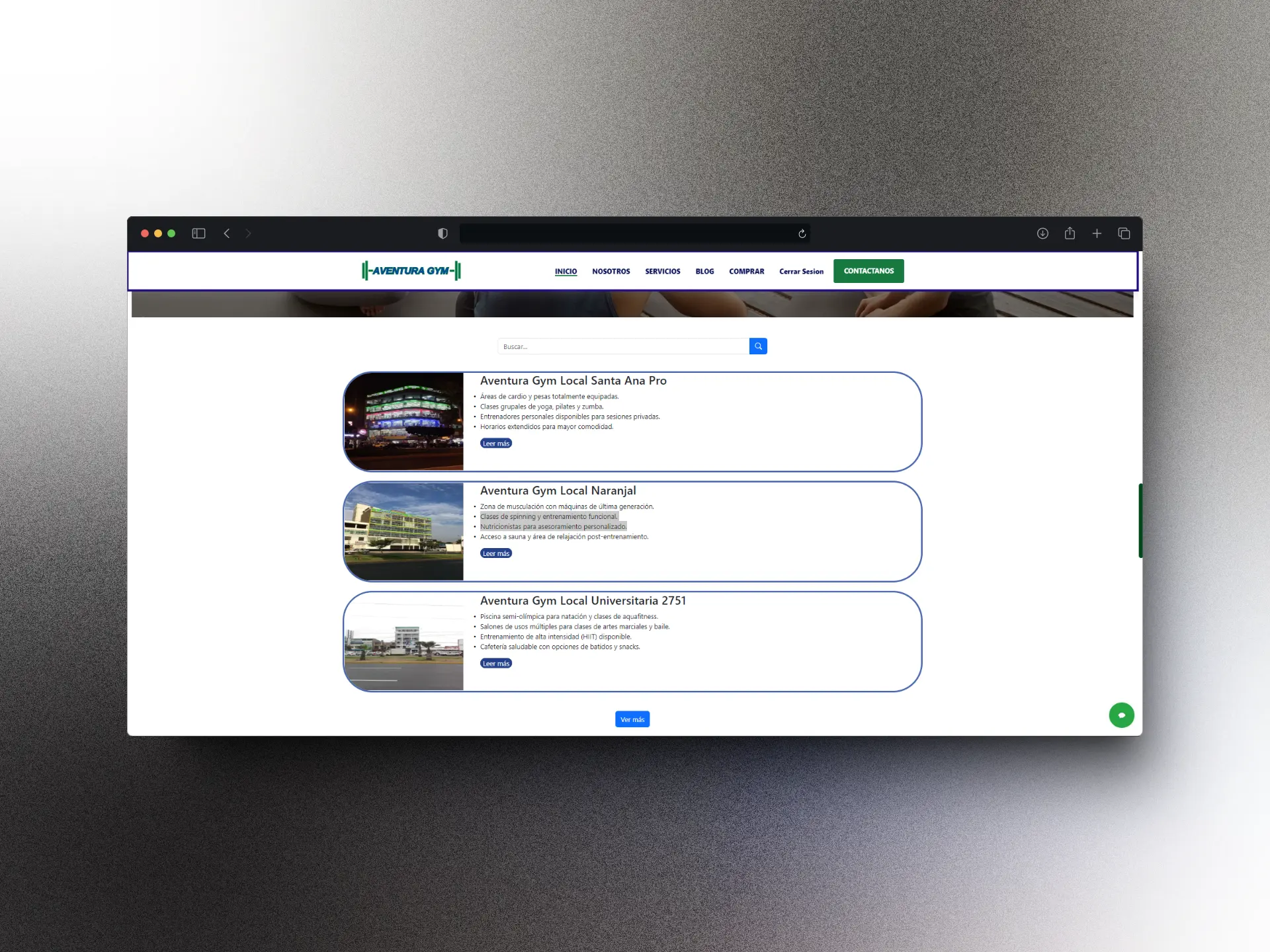Go forward with the forward arrow
The image size is (1270, 952).
pos(248,233)
